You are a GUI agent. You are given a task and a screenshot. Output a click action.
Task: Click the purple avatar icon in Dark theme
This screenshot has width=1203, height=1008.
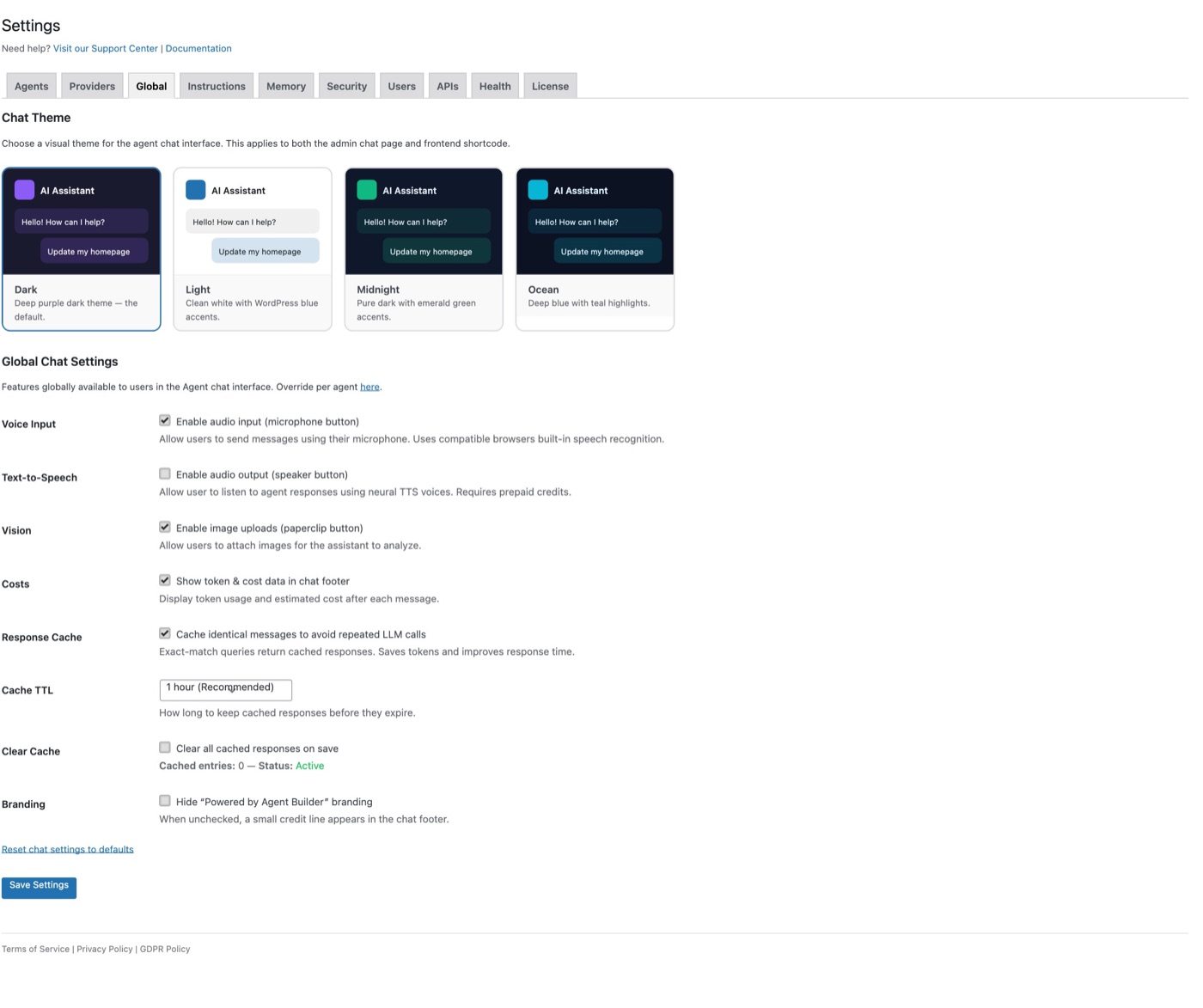coord(24,190)
